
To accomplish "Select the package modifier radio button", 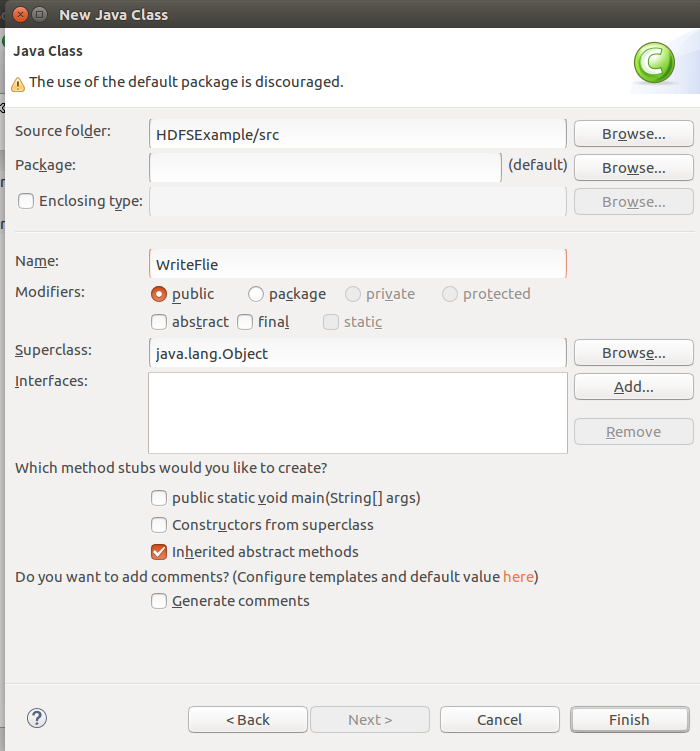I will (256, 294).
